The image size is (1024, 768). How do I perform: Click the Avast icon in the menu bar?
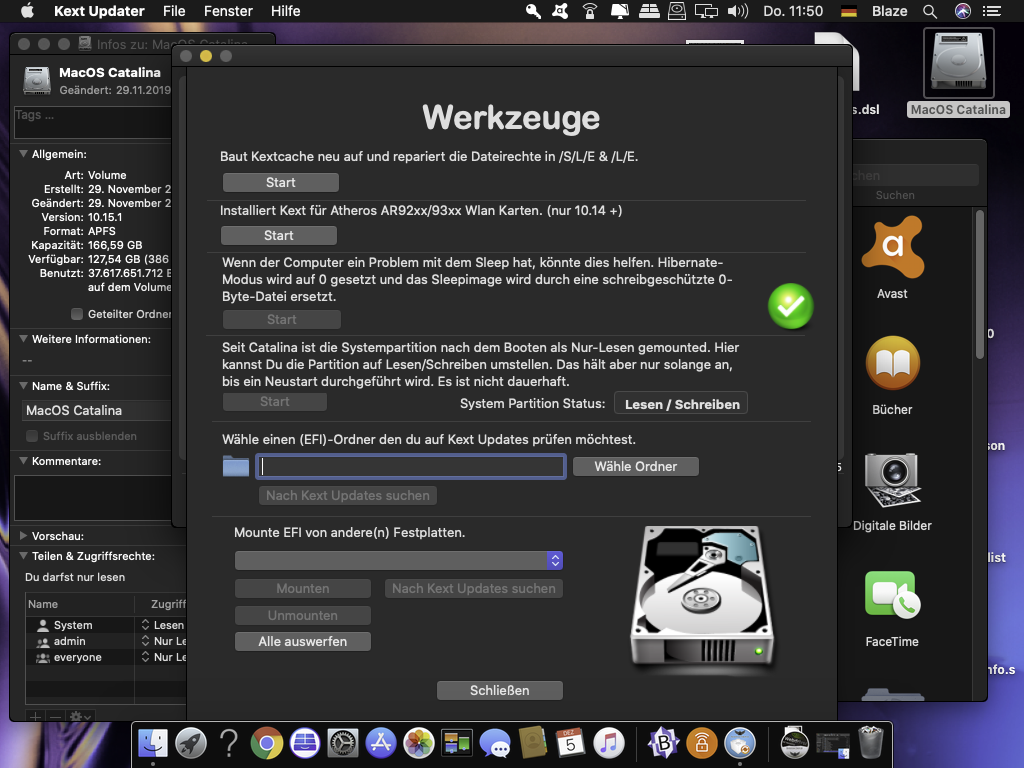pyautogui.click(x=560, y=11)
